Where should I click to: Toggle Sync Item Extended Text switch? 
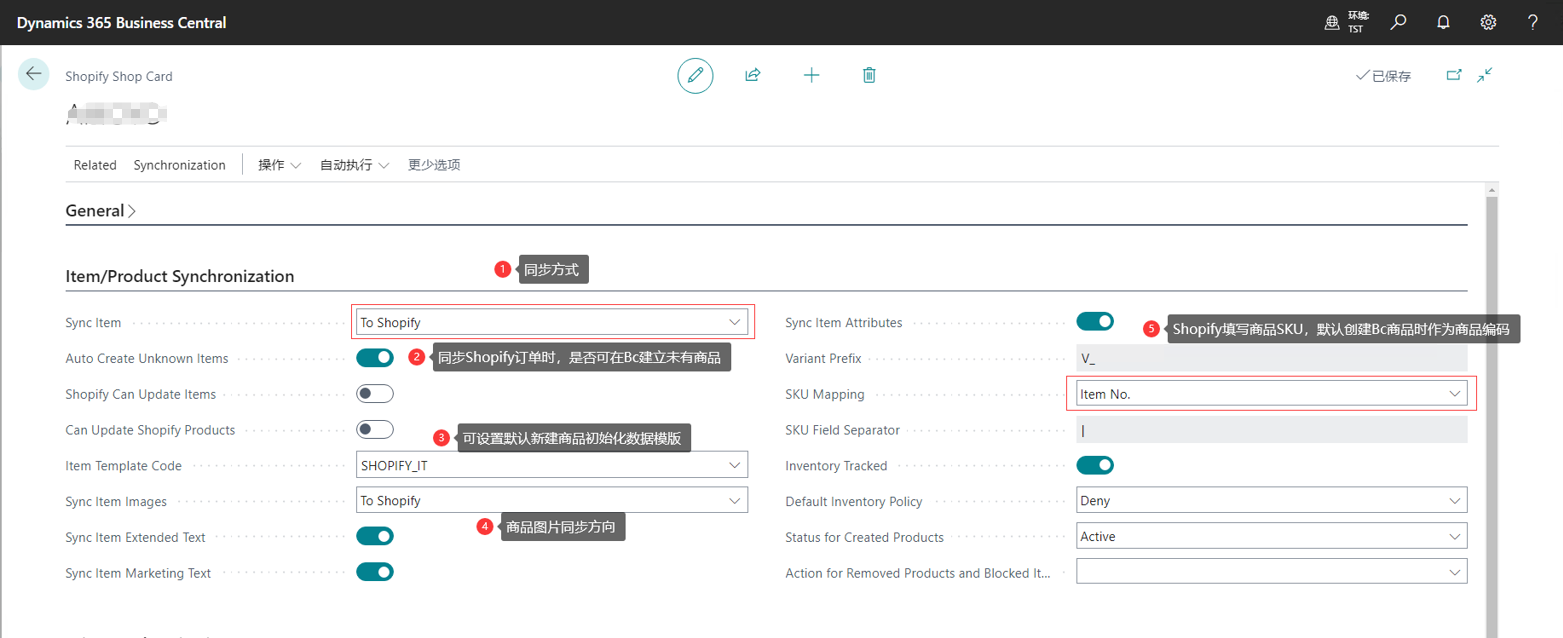point(375,537)
